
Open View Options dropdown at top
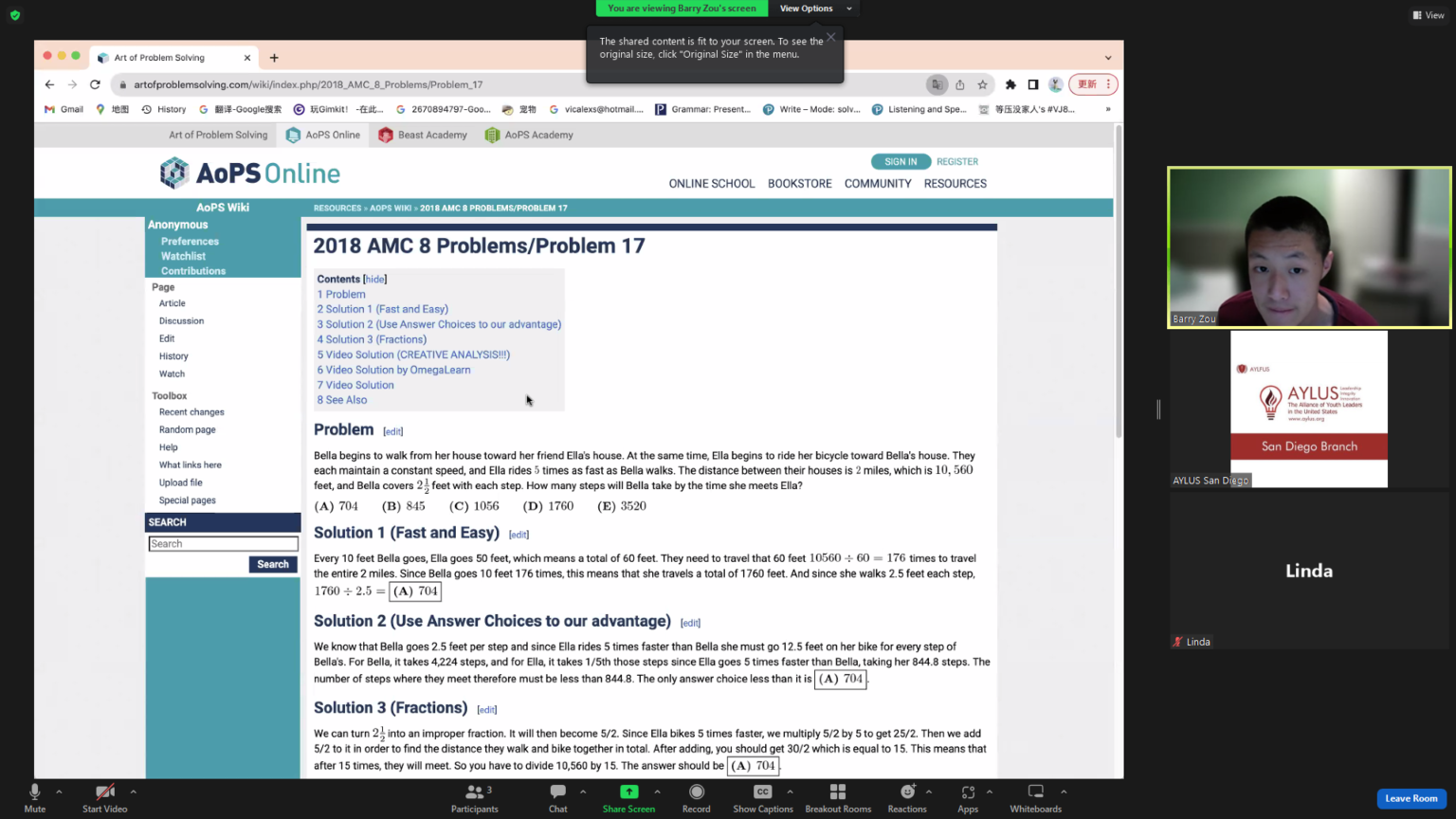[815, 9]
